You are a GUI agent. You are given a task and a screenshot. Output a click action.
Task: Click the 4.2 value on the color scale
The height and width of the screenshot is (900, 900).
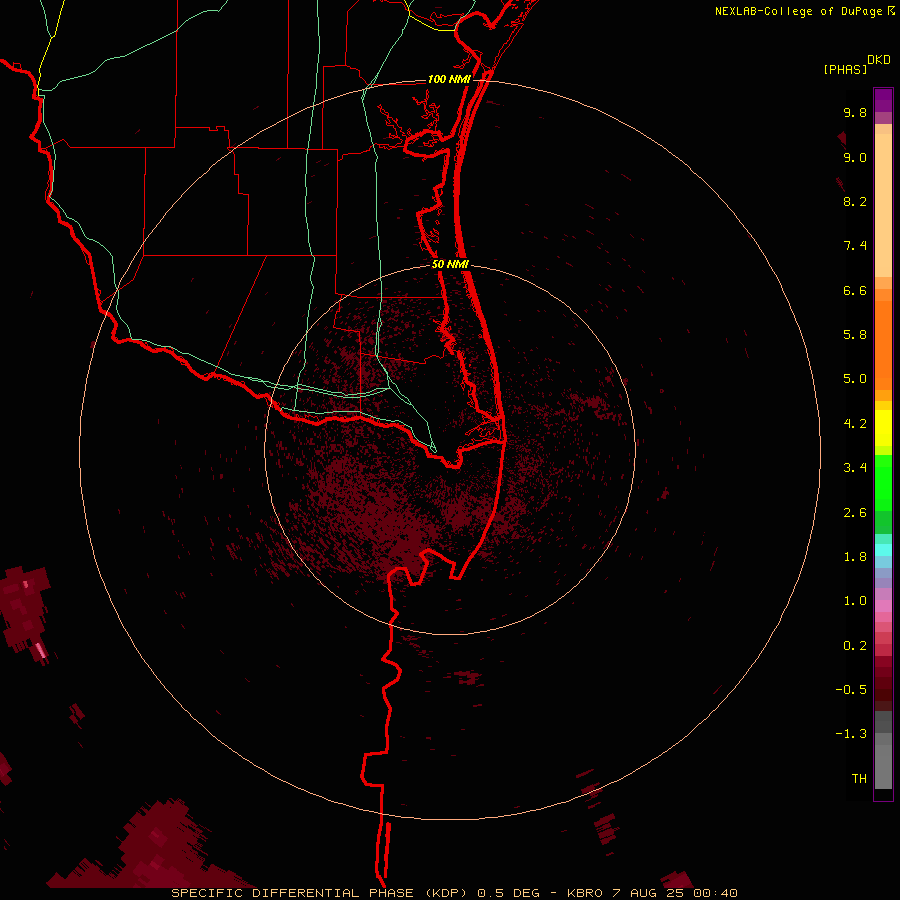coord(855,424)
